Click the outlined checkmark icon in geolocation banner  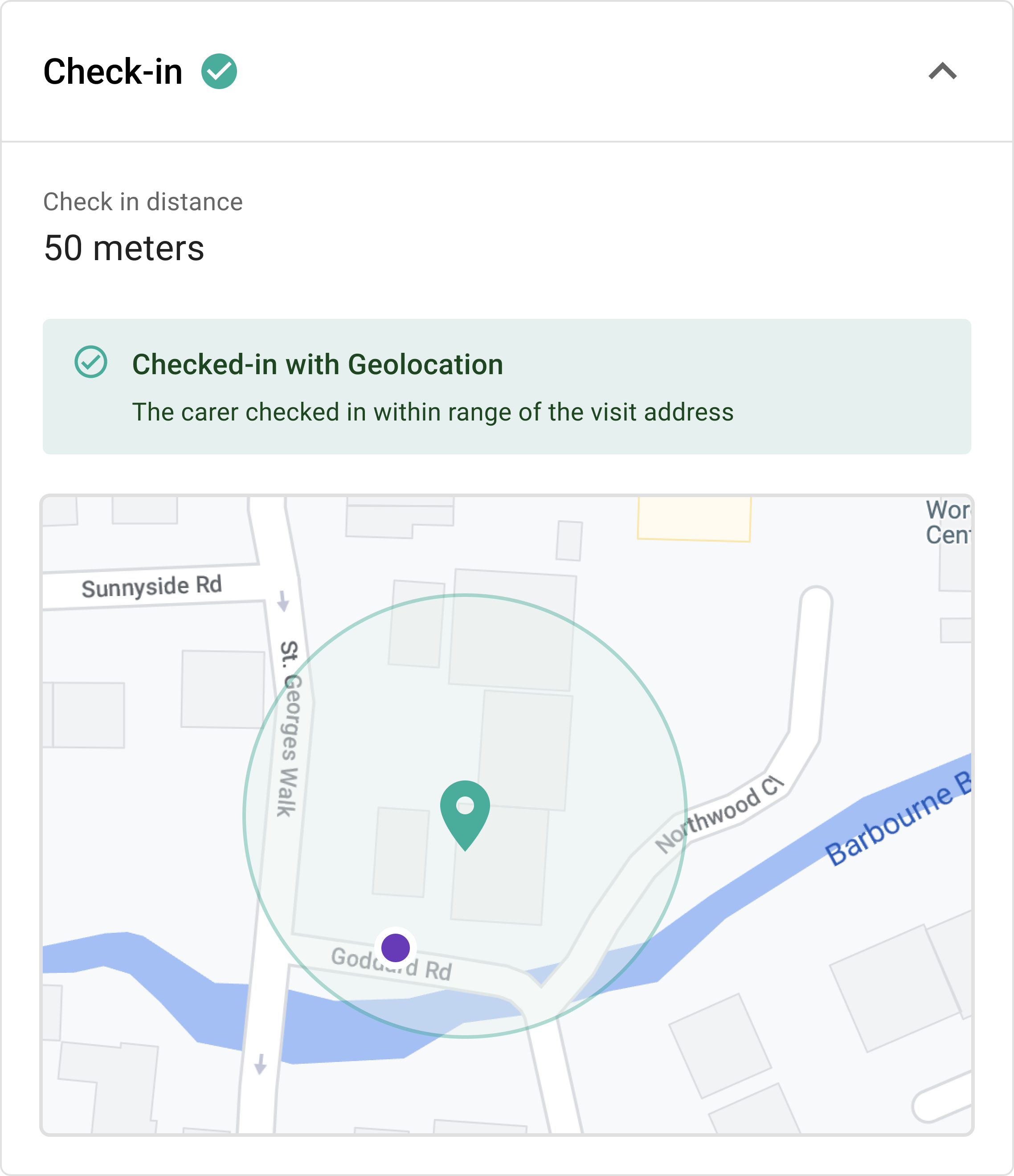pos(91,362)
